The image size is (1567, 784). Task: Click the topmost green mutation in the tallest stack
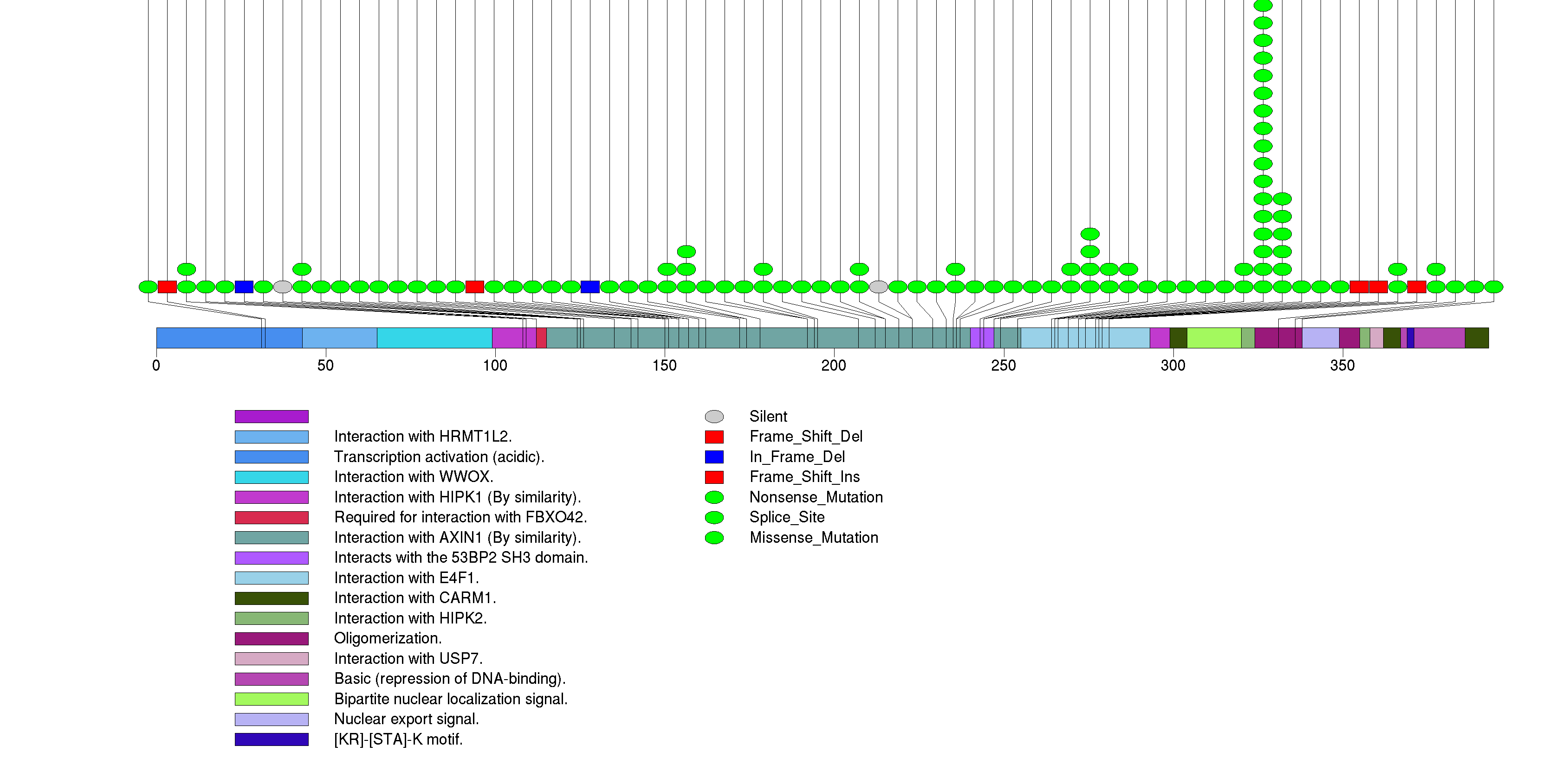[1263, 6]
